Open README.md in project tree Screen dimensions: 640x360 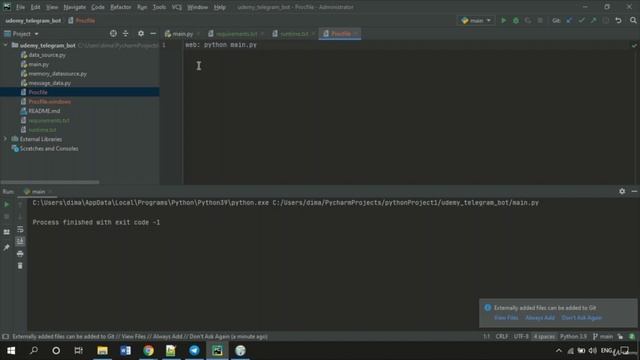(44, 111)
